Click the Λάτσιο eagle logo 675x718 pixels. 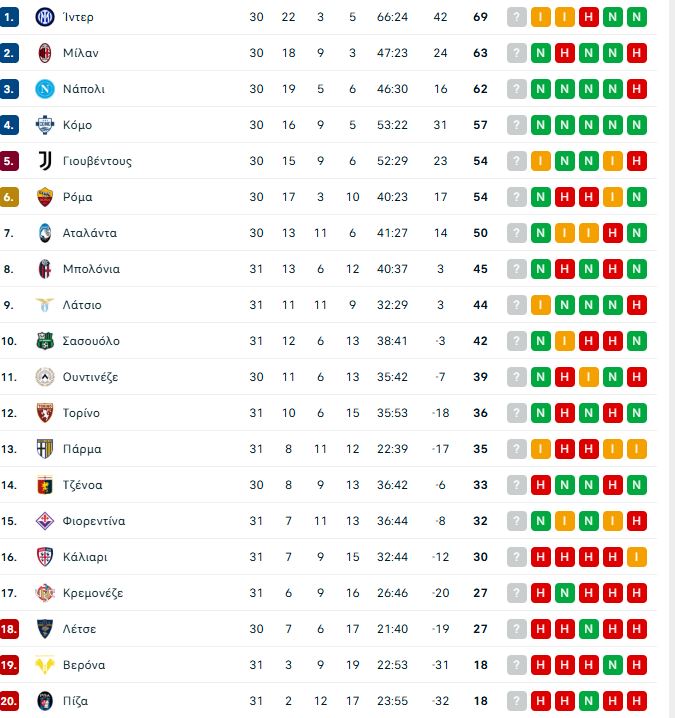click(44, 305)
